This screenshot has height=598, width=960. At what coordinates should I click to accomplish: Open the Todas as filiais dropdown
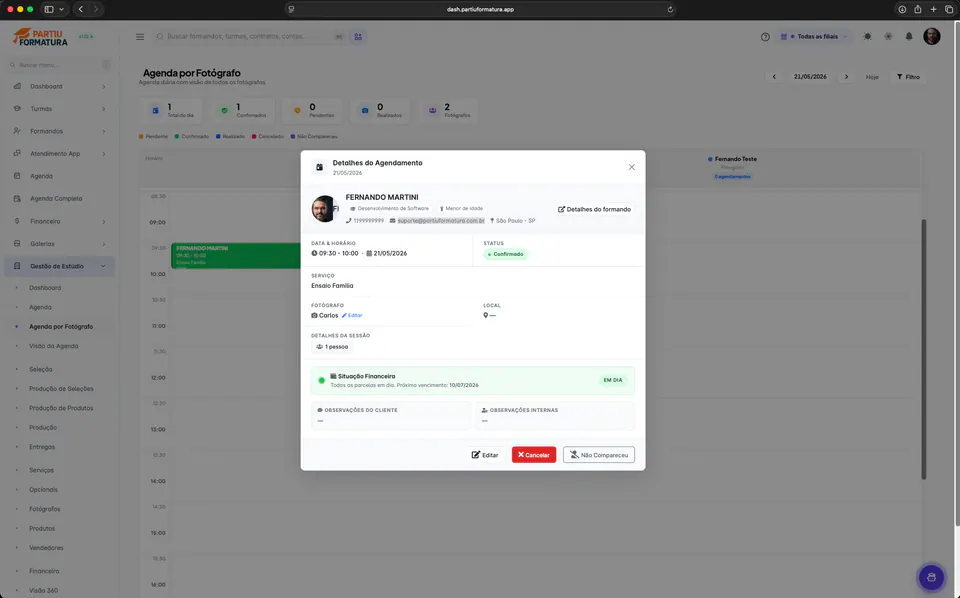click(x=814, y=37)
